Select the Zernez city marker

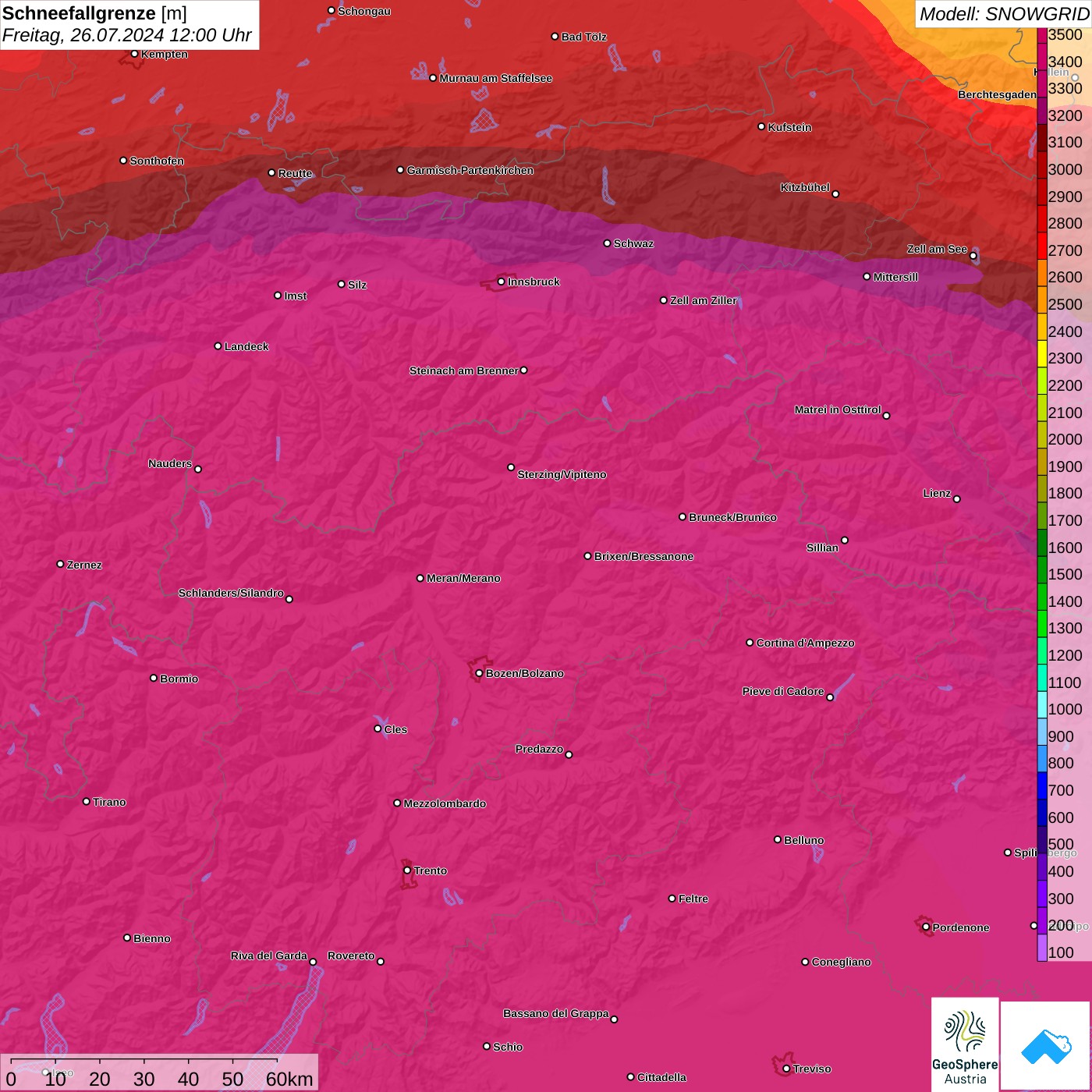pyautogui.click(x=60, y=564)
